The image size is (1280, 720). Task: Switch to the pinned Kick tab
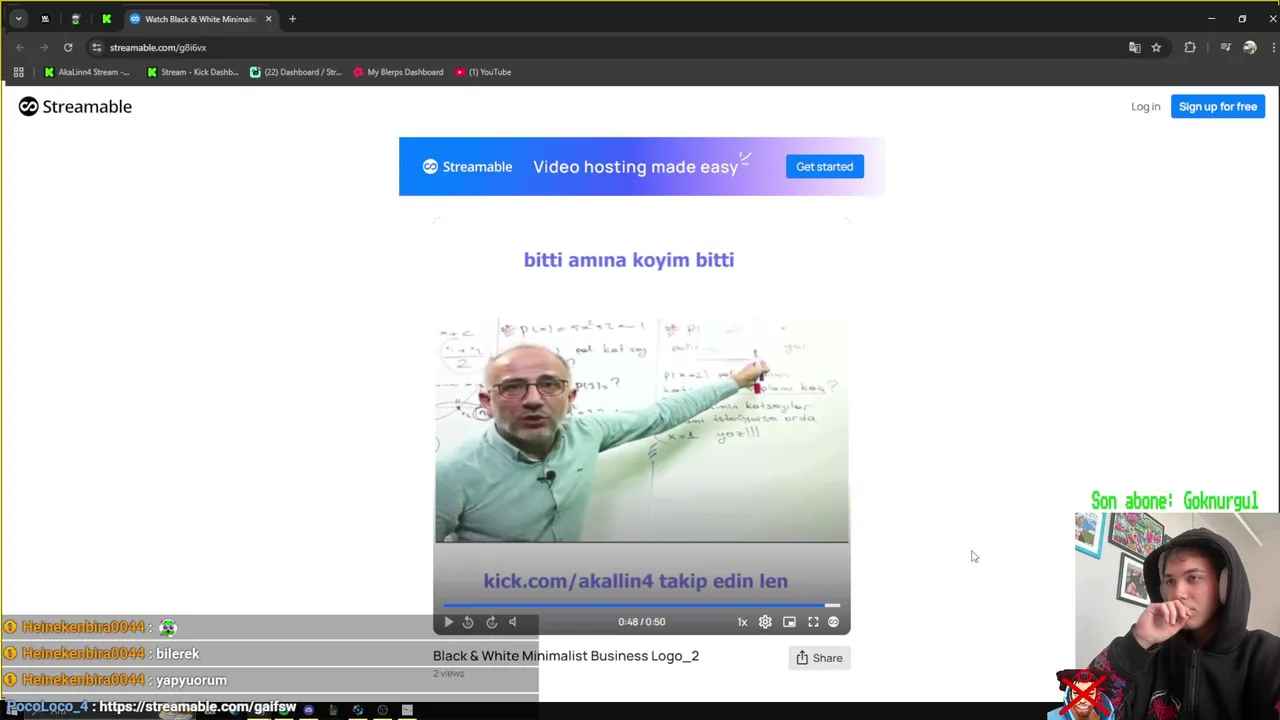(x=106, y=19)
